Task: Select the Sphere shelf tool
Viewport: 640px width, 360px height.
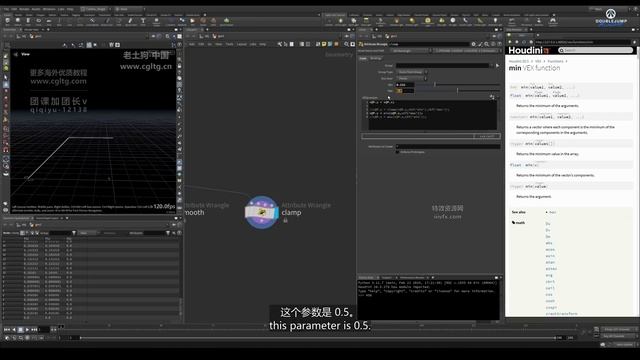Action: click(x=18, y=21)
